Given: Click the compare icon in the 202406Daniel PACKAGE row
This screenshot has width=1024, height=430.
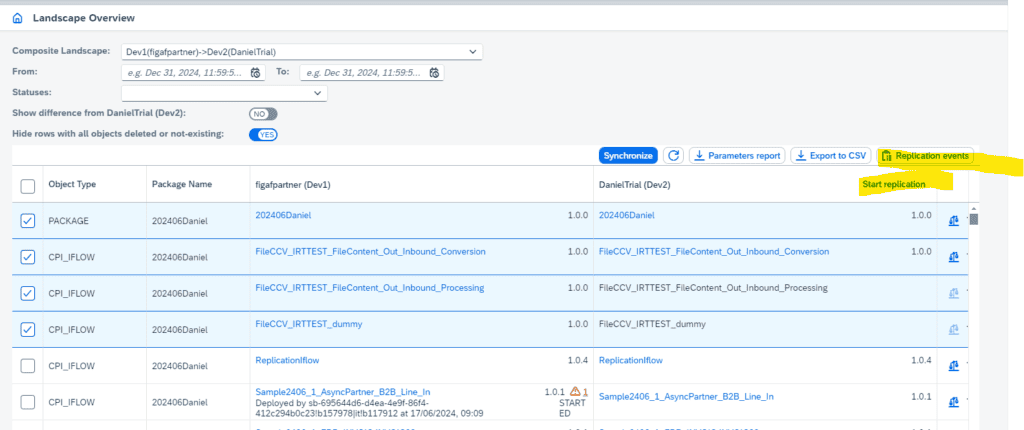Looking at the screenshot, I should click(x=953, y=222).
